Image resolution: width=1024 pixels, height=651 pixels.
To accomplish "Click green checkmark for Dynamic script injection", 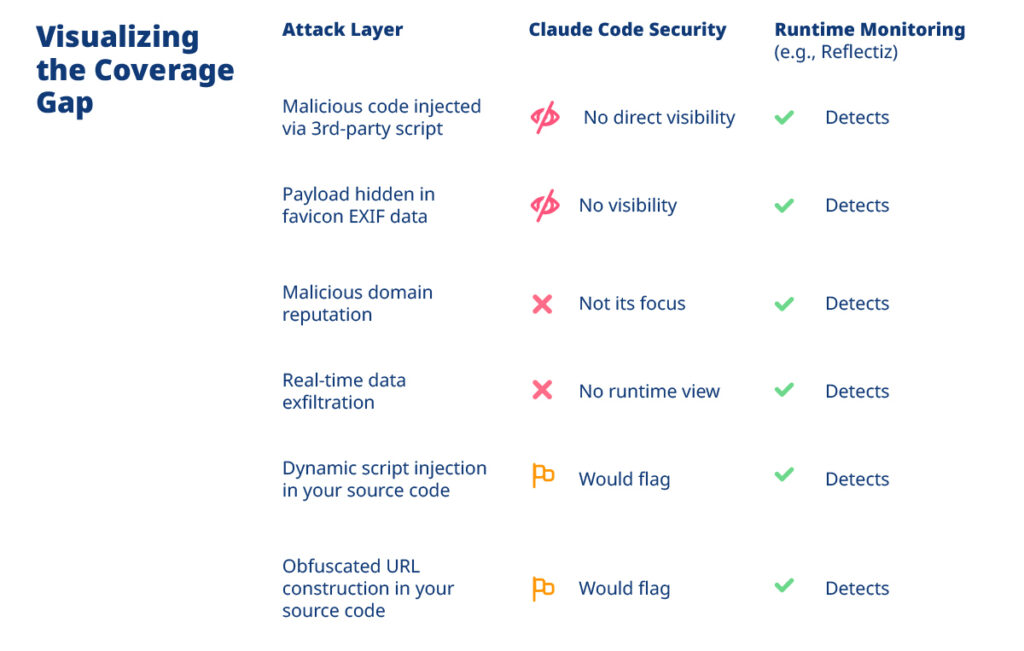I will click(784, 475).
